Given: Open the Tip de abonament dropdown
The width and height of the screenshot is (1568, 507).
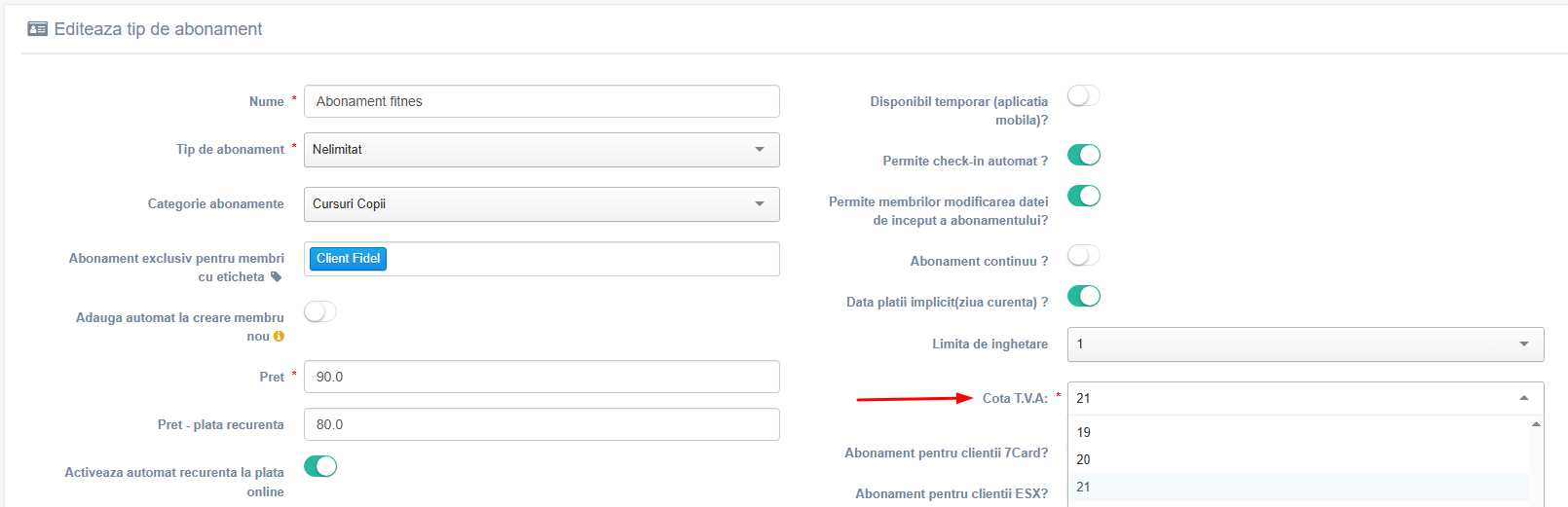Looking at the screenshot, I should pyautogui.click(x=541, y=150).
